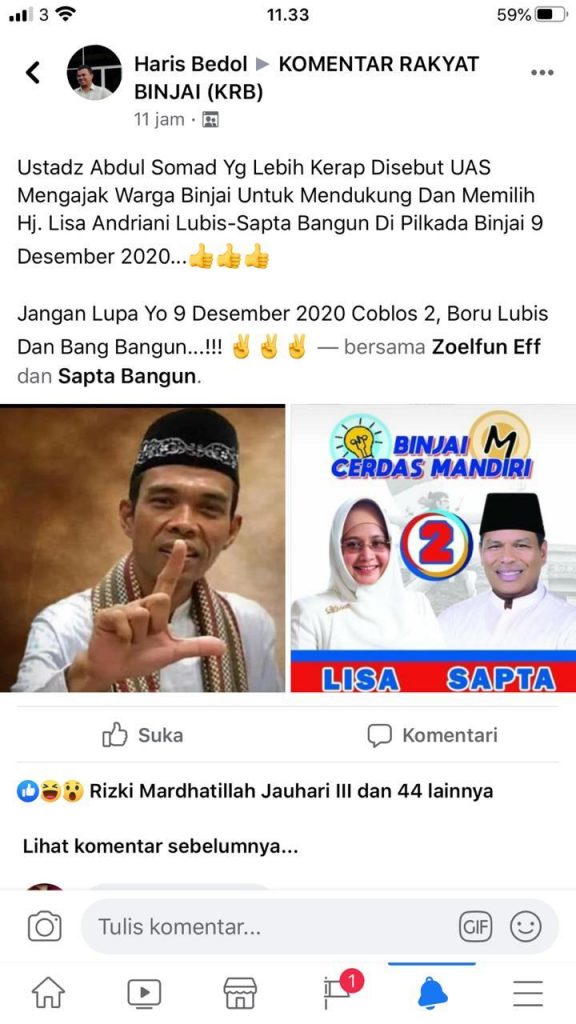
Task: Open the camera icon in comment bar
Action: 44,926
